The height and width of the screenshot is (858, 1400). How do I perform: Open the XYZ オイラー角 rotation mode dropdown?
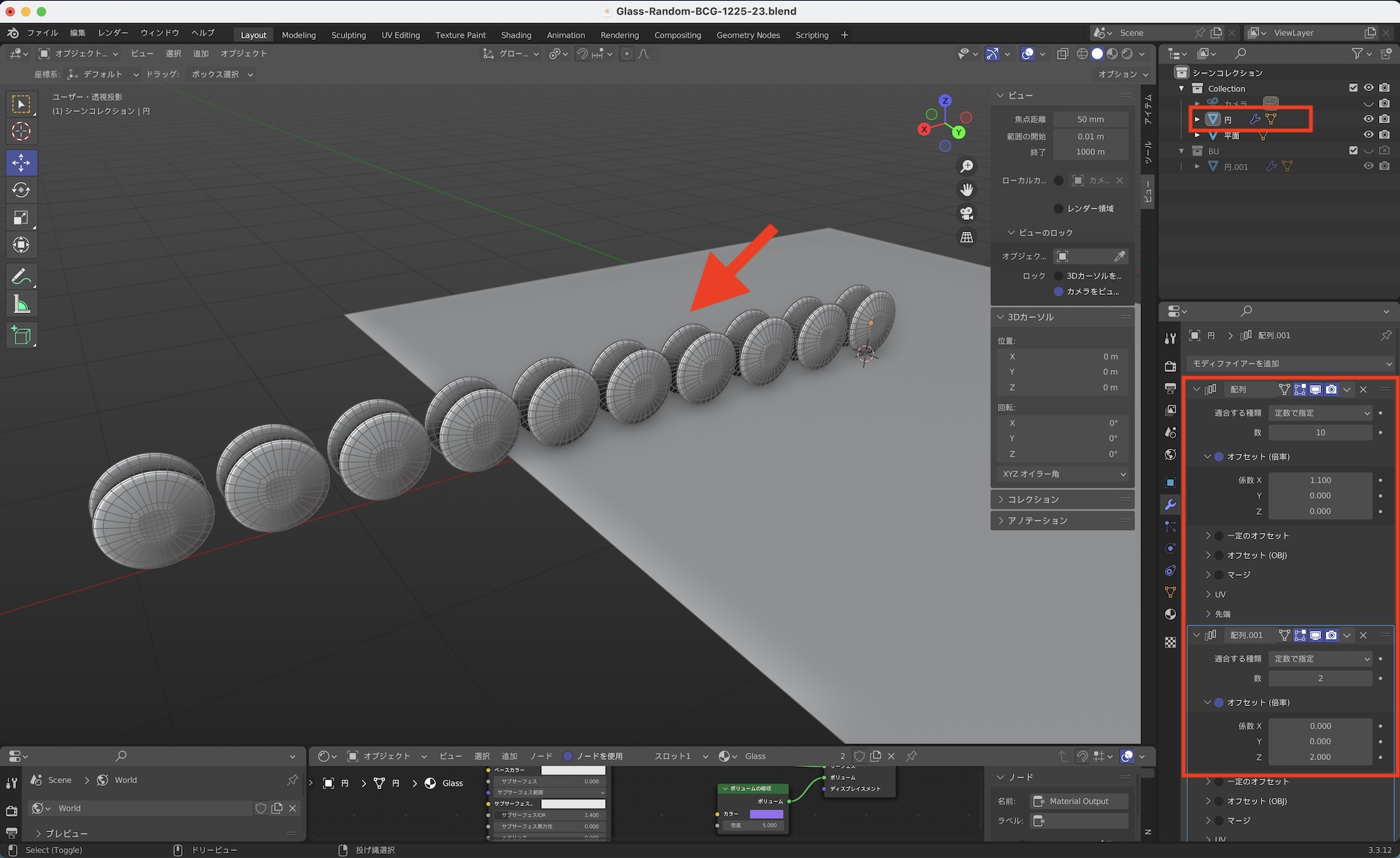click(x=1063, y=474)
